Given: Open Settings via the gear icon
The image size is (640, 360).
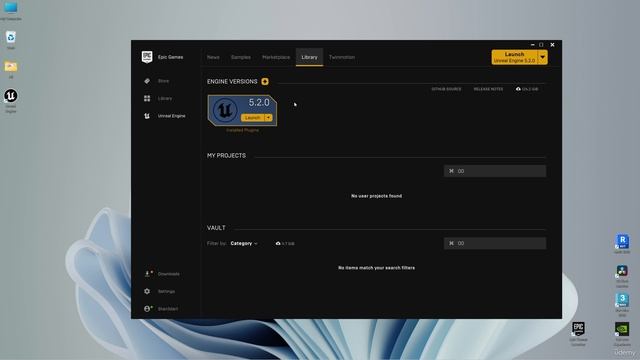Looking at the screenshot, I should [147, 291].
